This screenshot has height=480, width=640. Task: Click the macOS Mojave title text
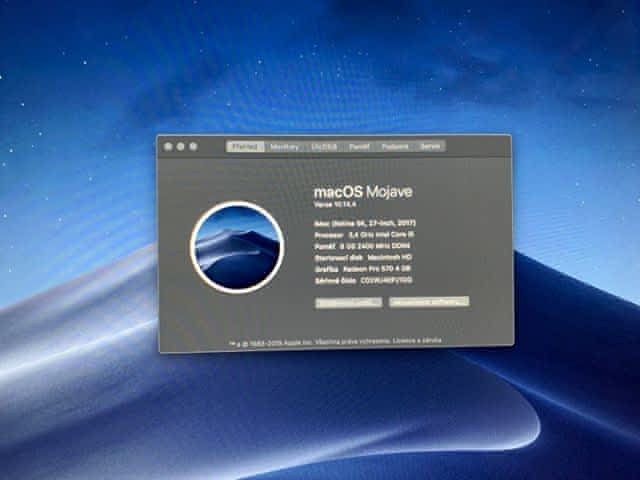[363, 192]
